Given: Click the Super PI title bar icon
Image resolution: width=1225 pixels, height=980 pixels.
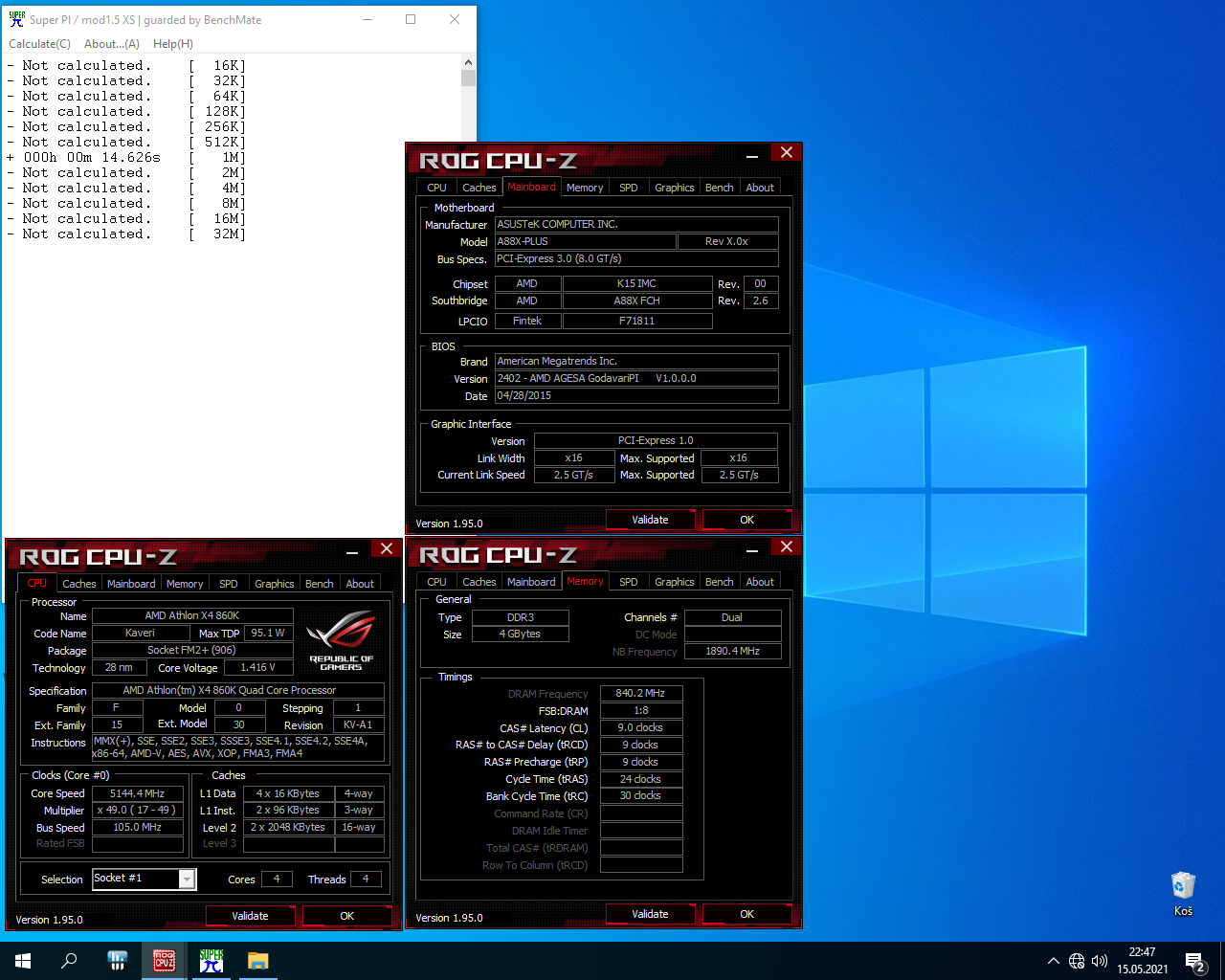Looking at the screenshot, I should pos(16,19).
